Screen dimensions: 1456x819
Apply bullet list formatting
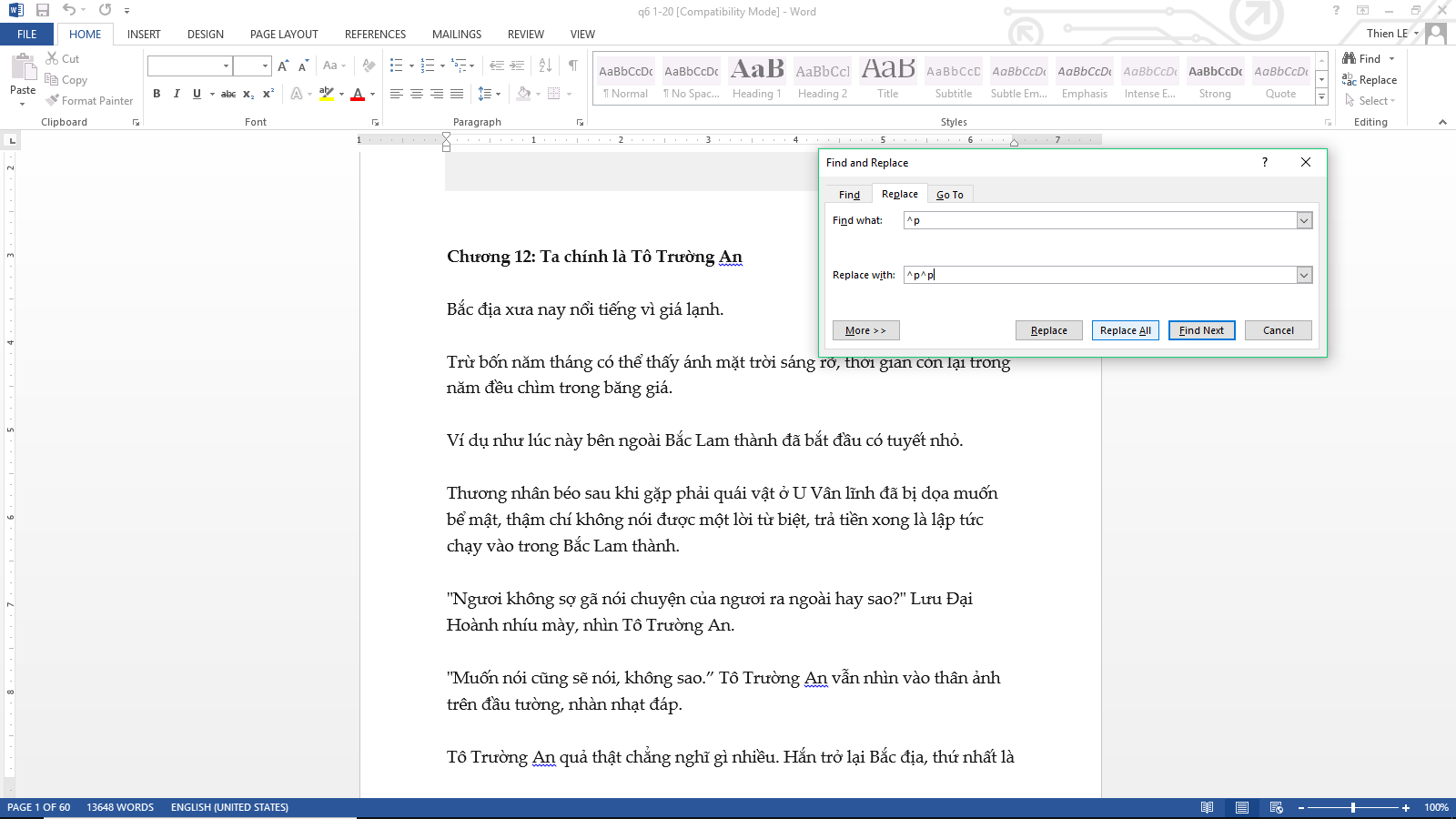(x=397, y=66)
